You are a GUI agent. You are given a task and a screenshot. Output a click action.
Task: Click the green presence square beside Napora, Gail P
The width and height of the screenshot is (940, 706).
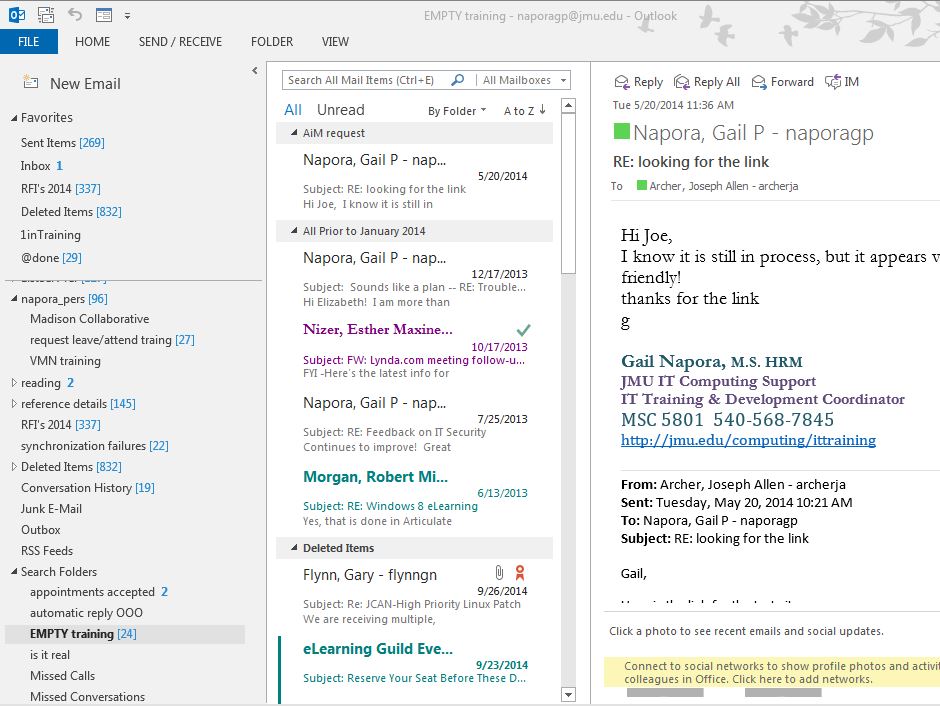(x=622, y=131)
